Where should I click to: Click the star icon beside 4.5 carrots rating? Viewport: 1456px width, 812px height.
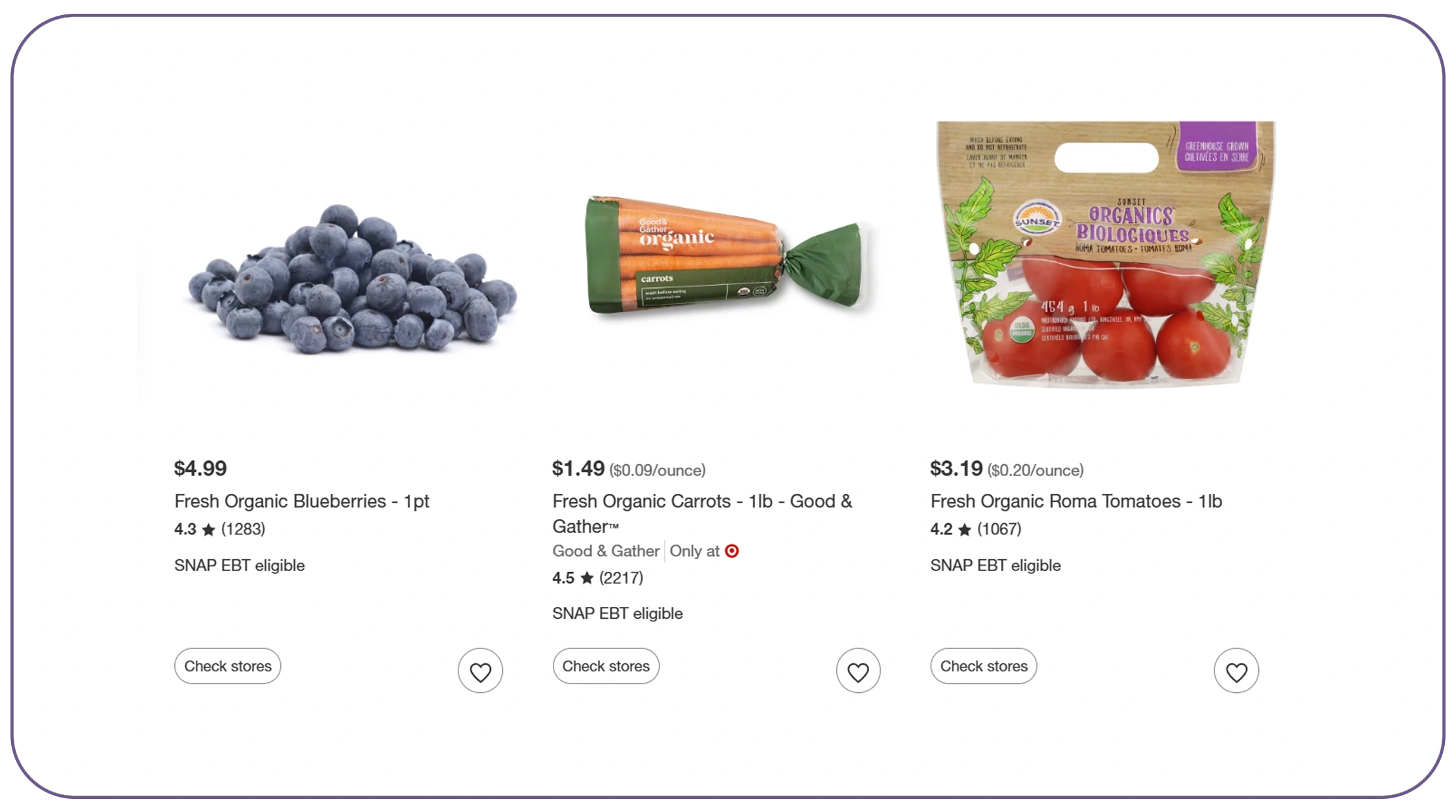point(587,578)
